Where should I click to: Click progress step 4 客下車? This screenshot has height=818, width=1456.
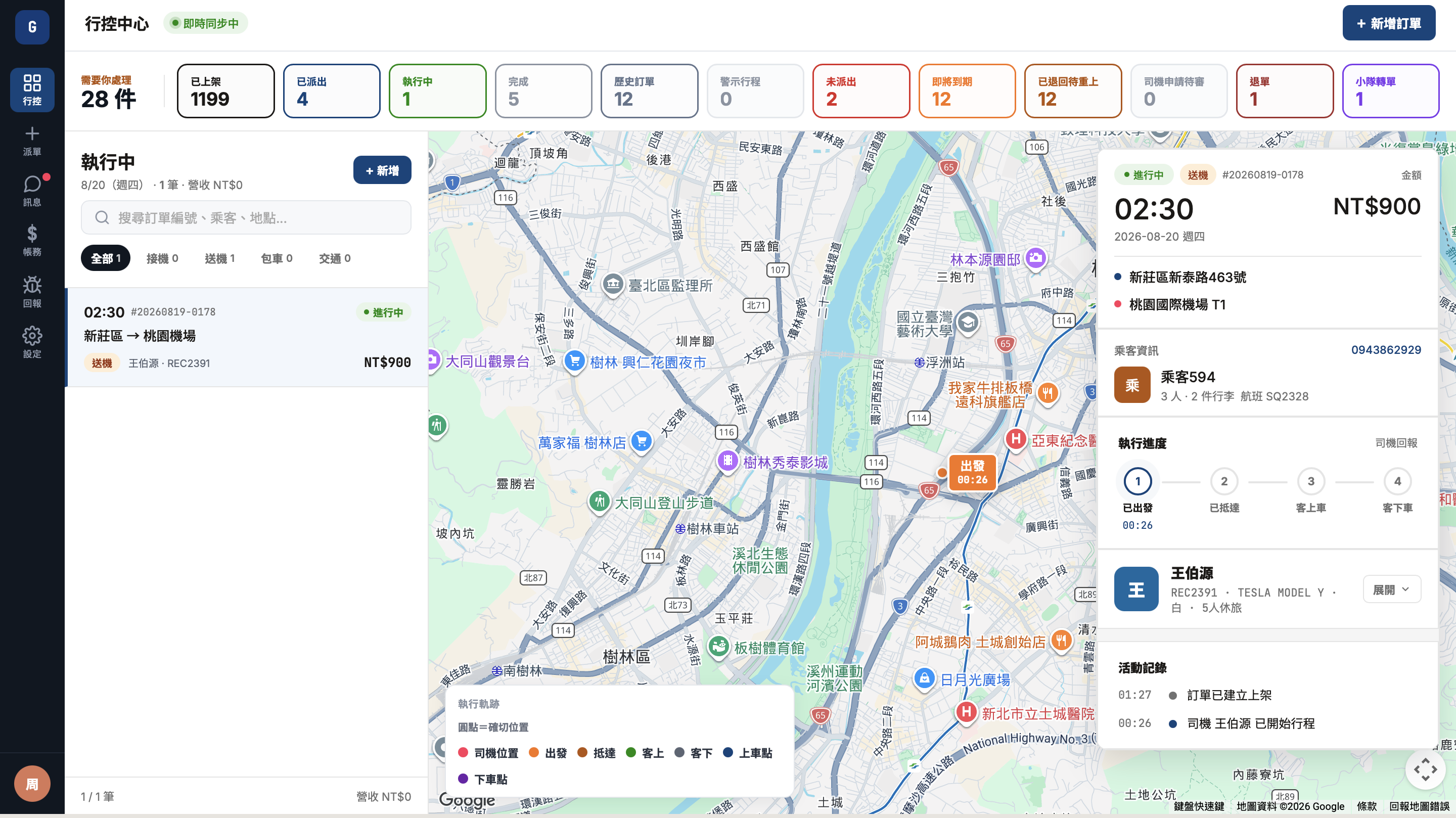click(x=1397, y=482)
